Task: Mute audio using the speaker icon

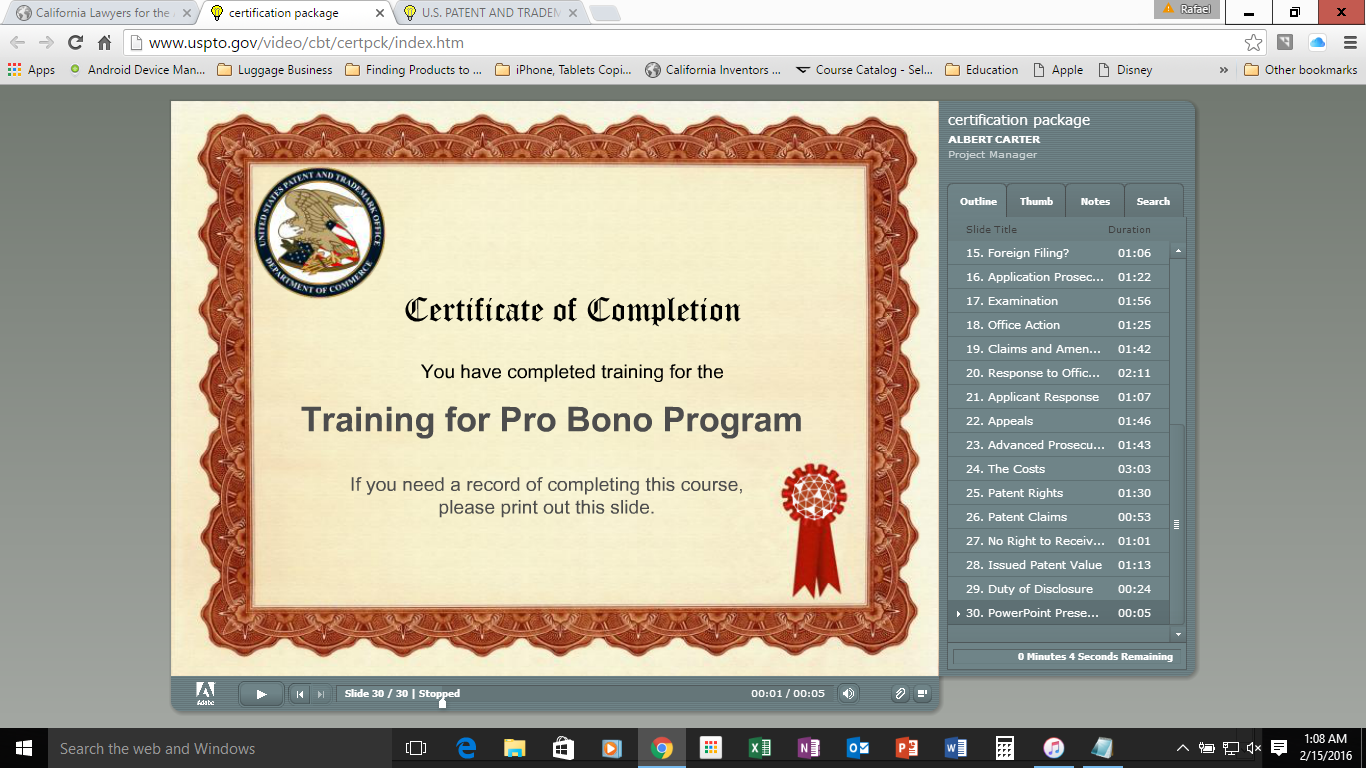Action: tap(848, 692)
